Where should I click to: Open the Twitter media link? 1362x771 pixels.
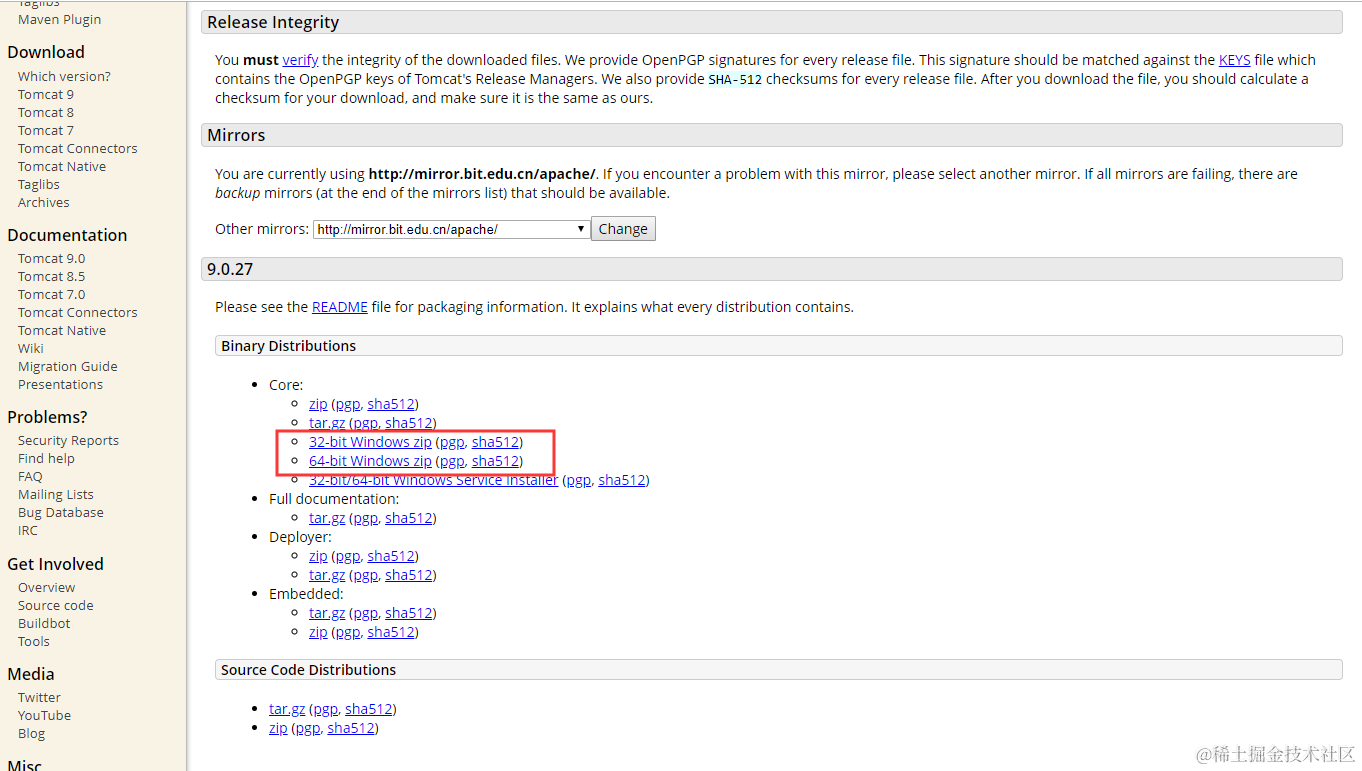point(39,697)
